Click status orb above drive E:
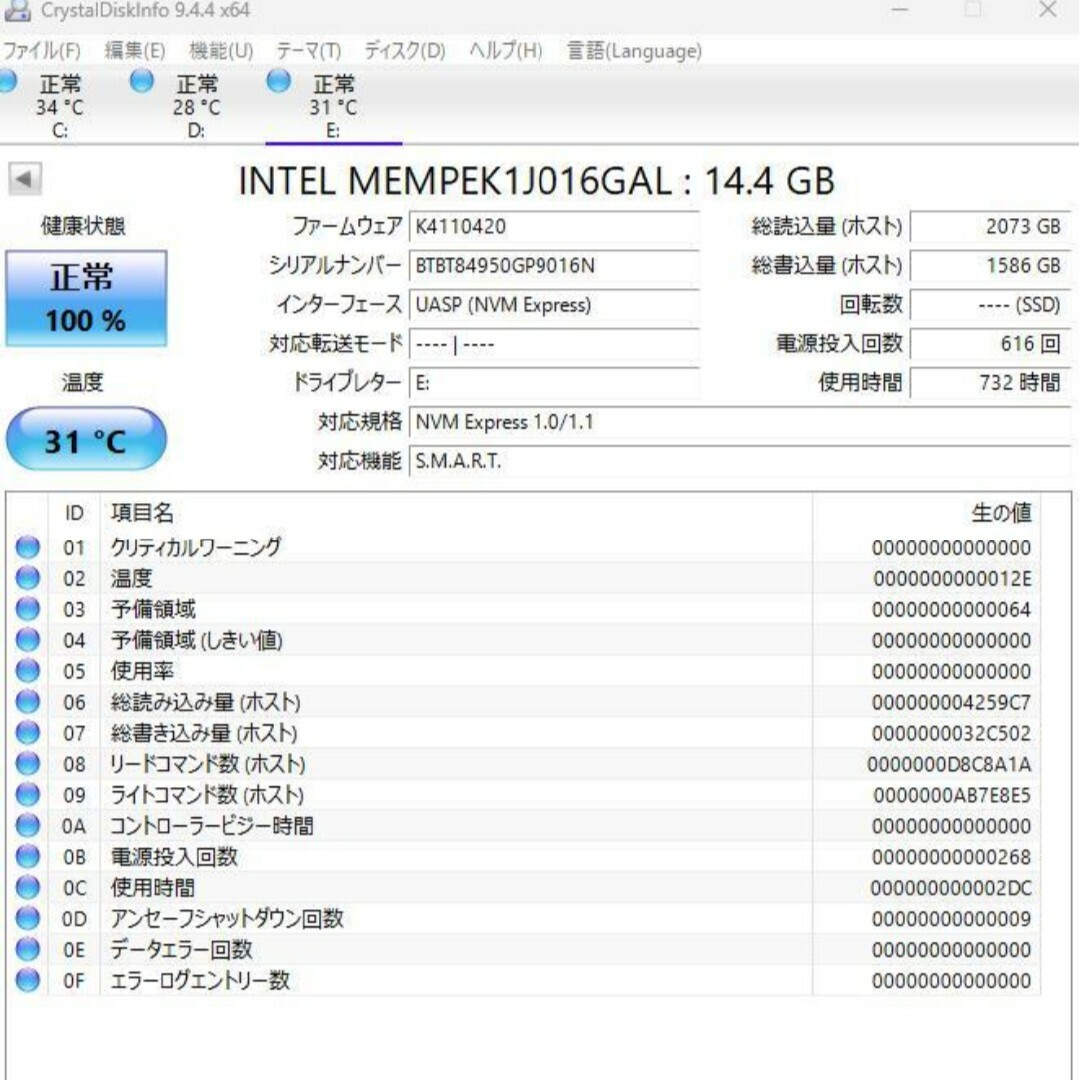Viewport: 1080px width, 1080px height. coord(278,81)
